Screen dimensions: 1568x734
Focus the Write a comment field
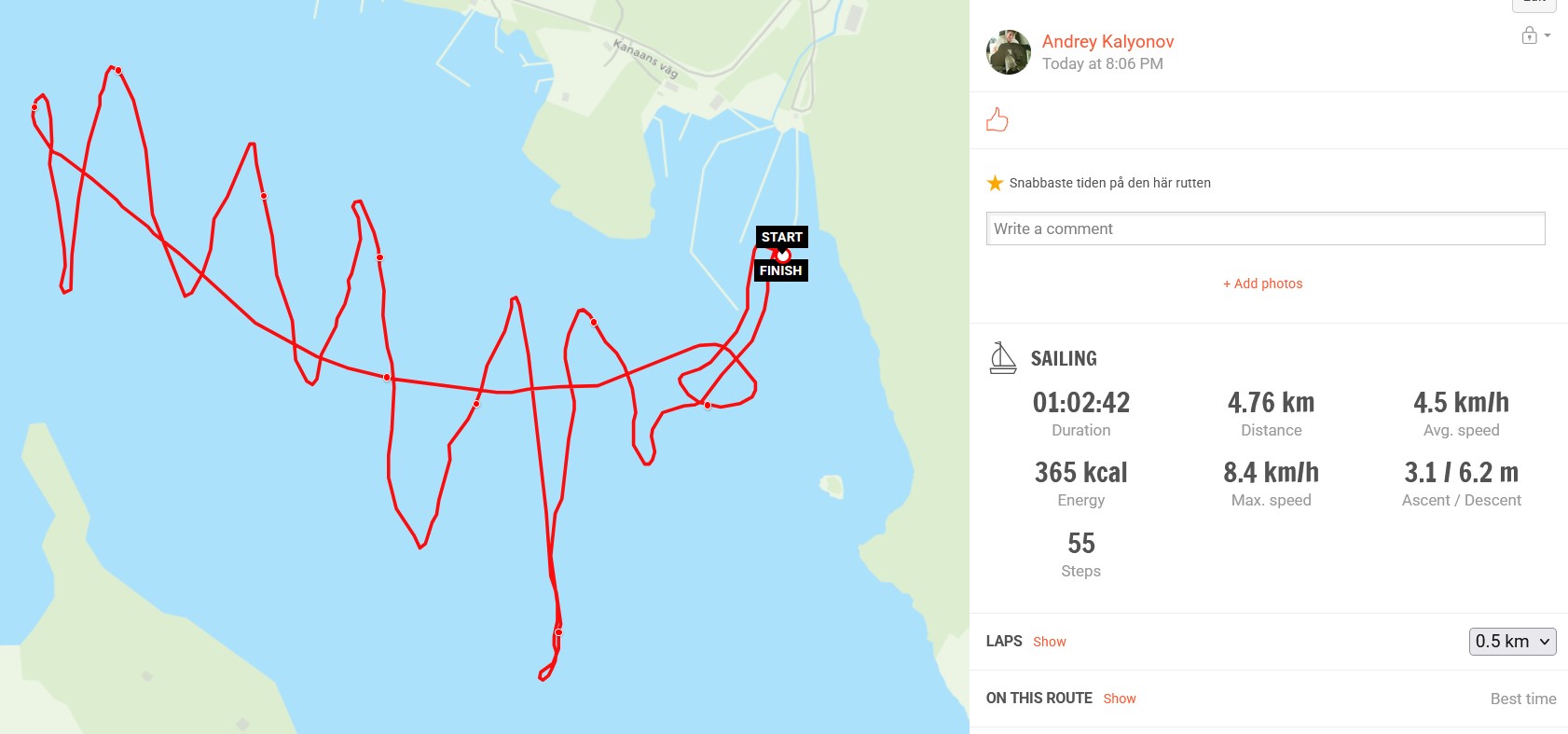click(x=1265, y=229)
